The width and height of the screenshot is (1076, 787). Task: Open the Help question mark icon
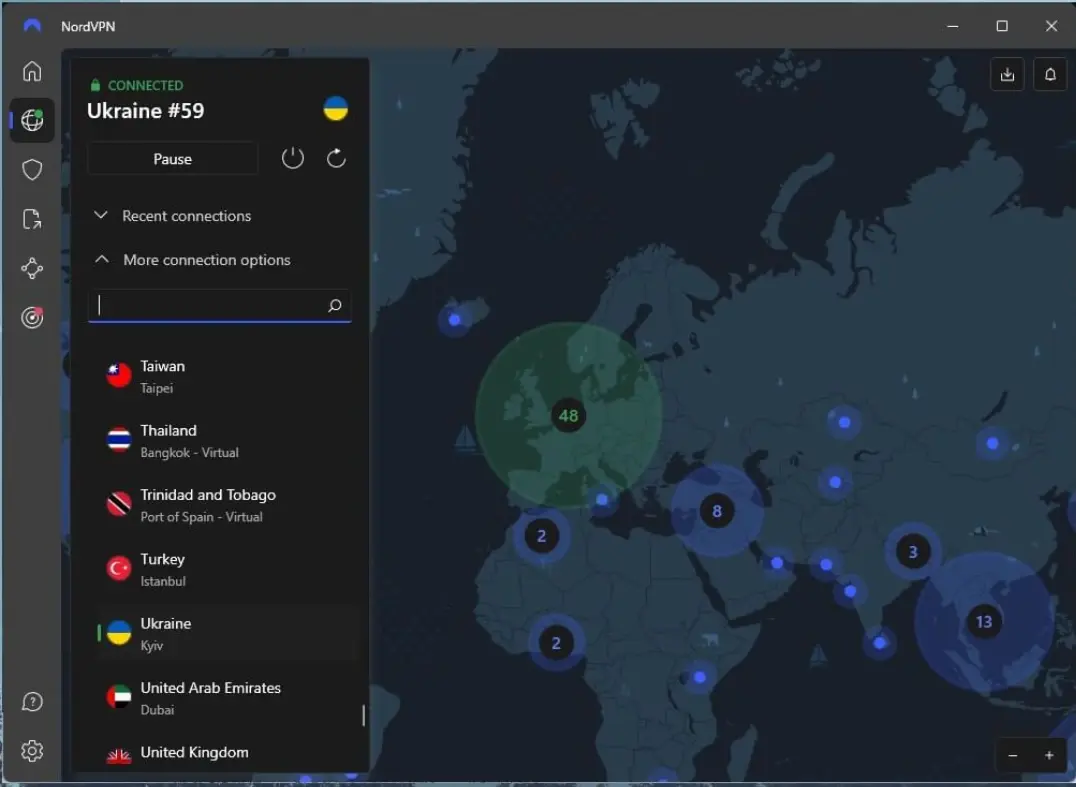click(32, 702)
